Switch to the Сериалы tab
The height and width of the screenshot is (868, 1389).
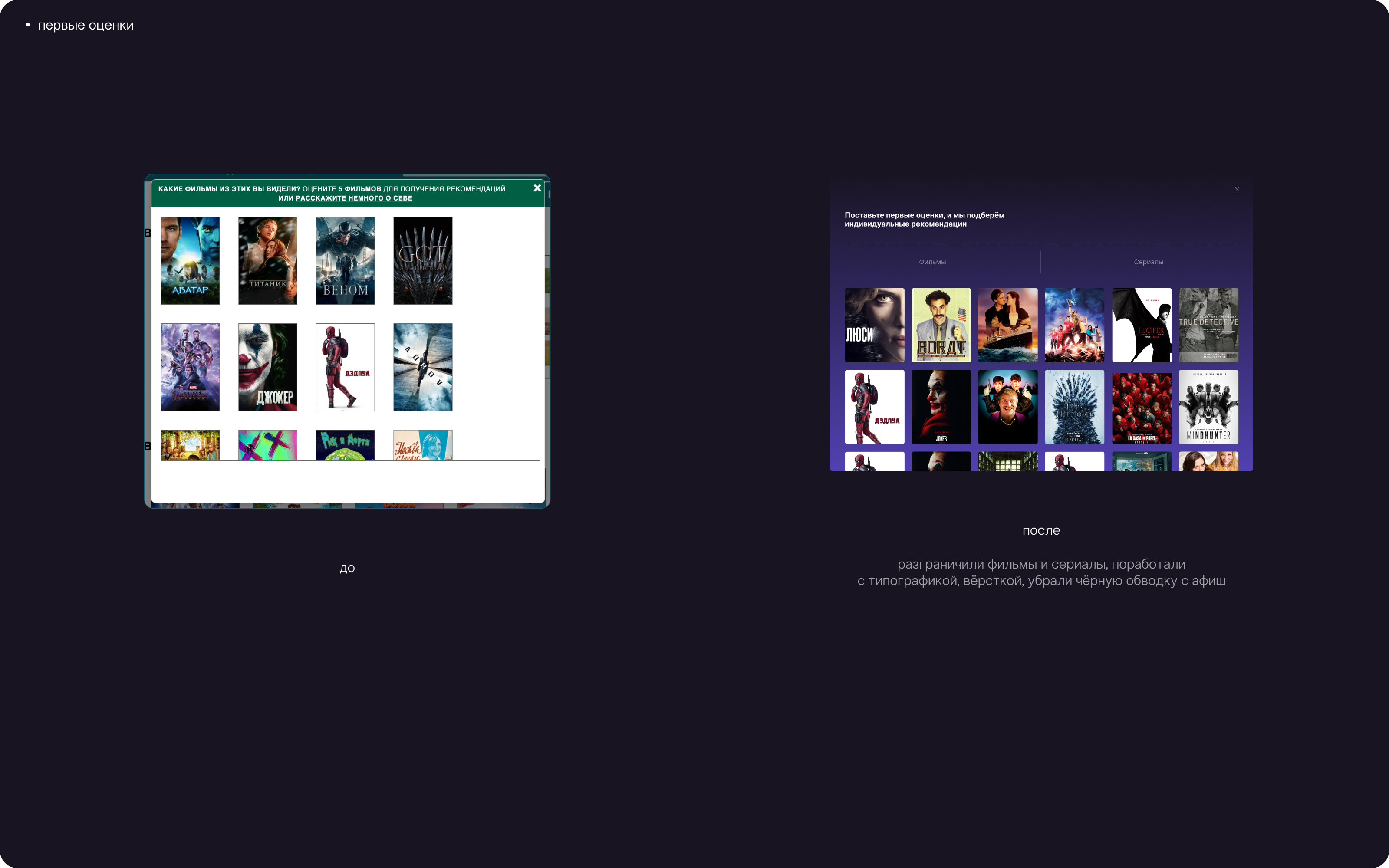click(1148, 262)
